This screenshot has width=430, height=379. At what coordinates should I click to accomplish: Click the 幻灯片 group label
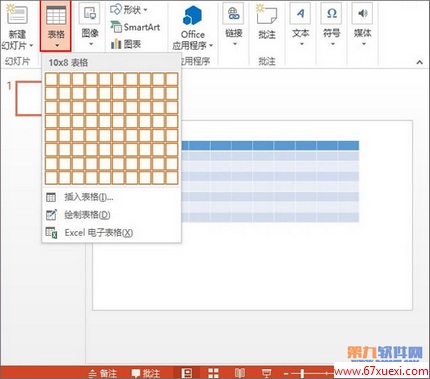17,61
